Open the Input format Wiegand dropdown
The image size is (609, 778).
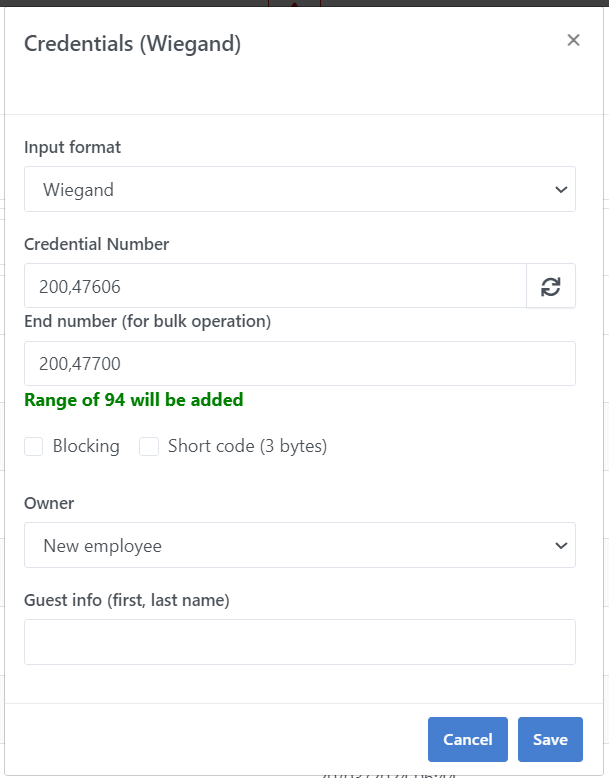[299, 189]
